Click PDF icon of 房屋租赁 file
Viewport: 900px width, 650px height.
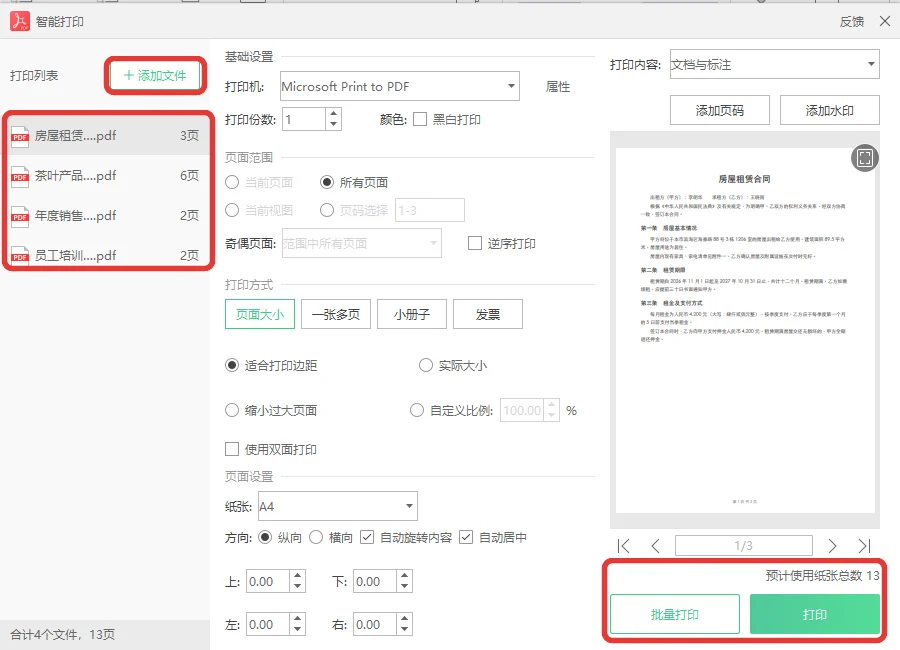20,136
